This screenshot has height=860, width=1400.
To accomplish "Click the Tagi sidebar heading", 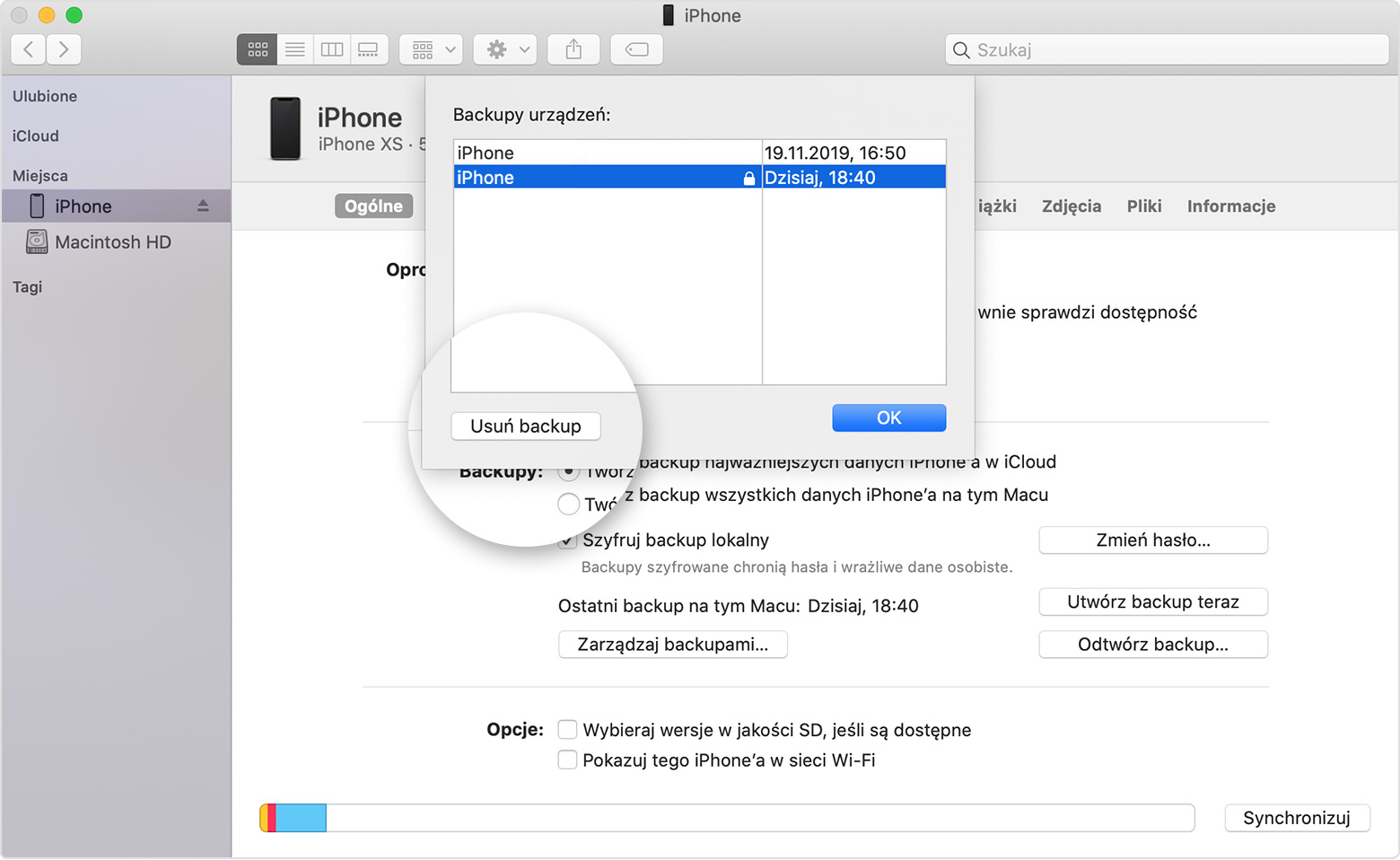I will pyautogui.click(x=28, y=286).
